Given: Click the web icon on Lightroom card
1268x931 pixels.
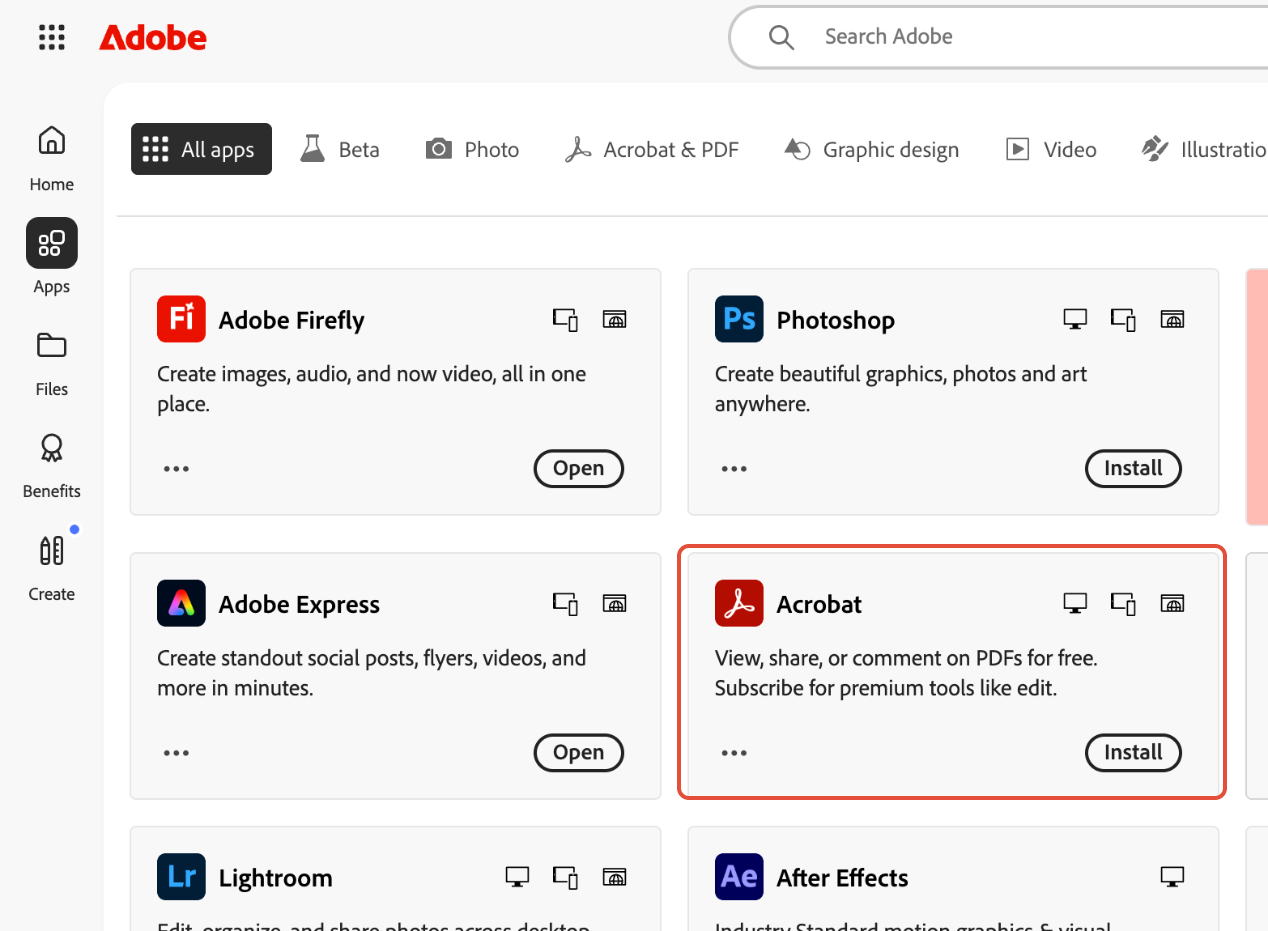Looking at the screenshot, I should click(614, 878).
